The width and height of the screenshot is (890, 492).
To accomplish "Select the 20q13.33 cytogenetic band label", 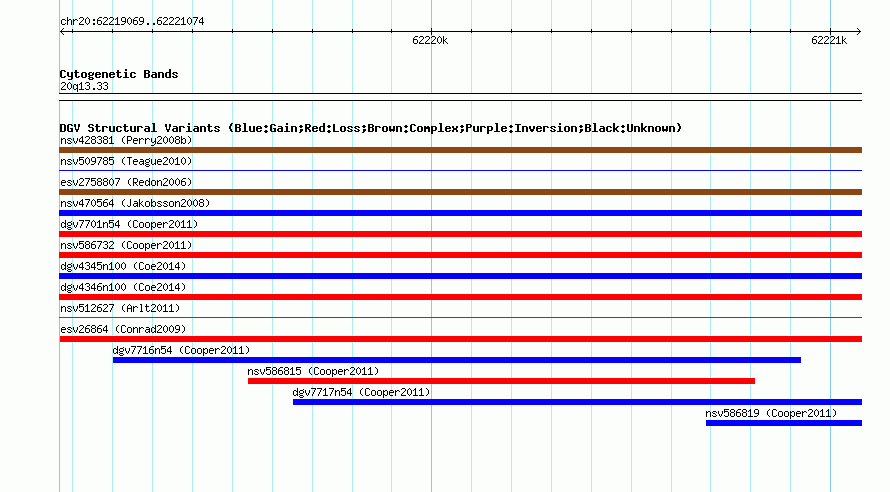I will coord(84,86).
